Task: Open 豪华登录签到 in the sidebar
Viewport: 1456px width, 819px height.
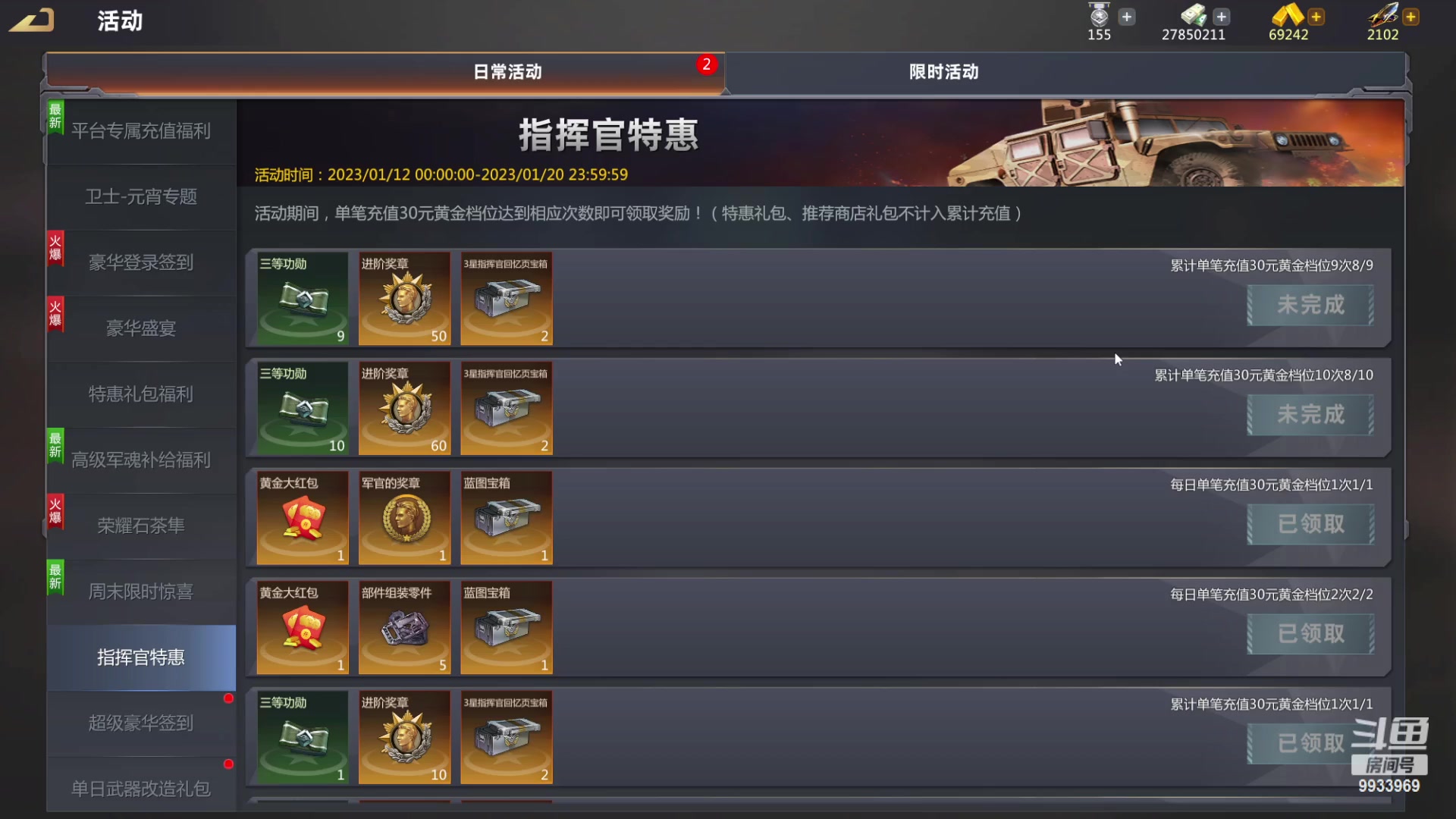Action: click(141, 262)
